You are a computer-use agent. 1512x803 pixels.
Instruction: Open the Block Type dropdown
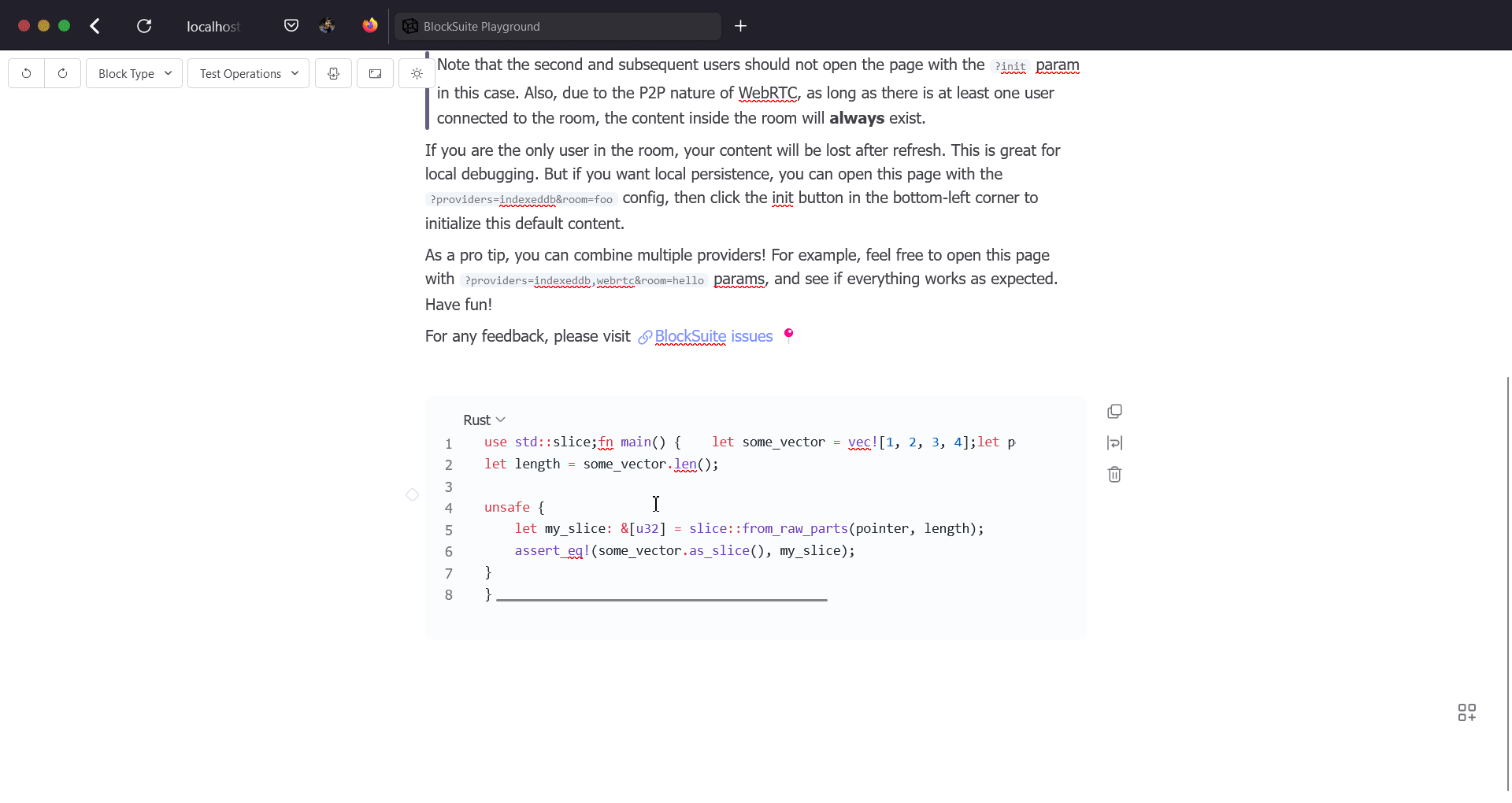tap(134, 73)
